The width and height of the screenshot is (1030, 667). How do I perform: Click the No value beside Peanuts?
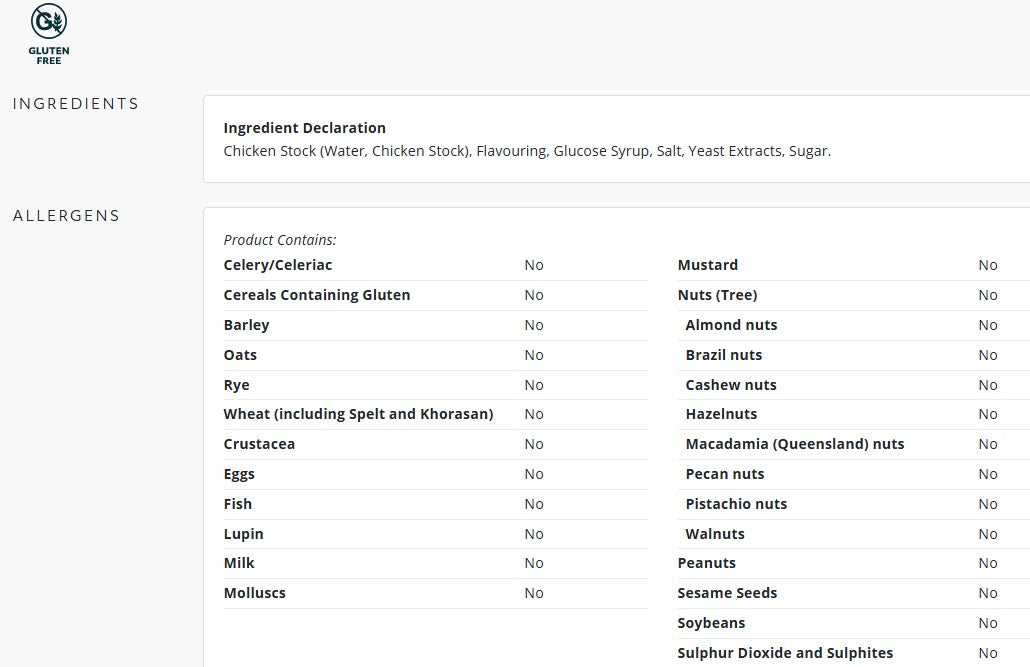point(987,563)
